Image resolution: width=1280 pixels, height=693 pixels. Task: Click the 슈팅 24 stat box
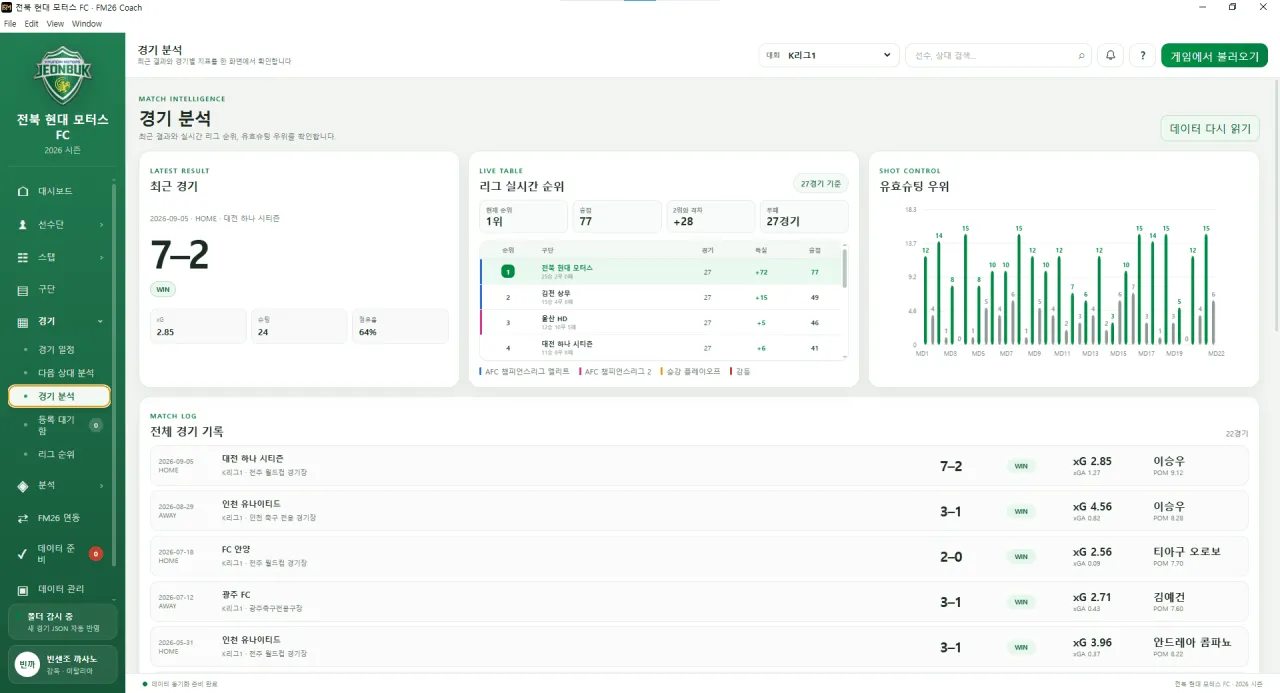[x=298, y=326]
